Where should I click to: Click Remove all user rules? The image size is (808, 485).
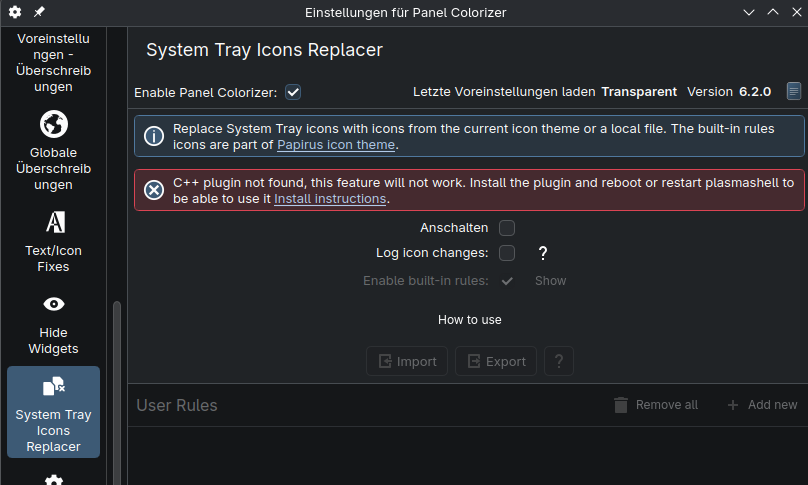click(655, 405)
